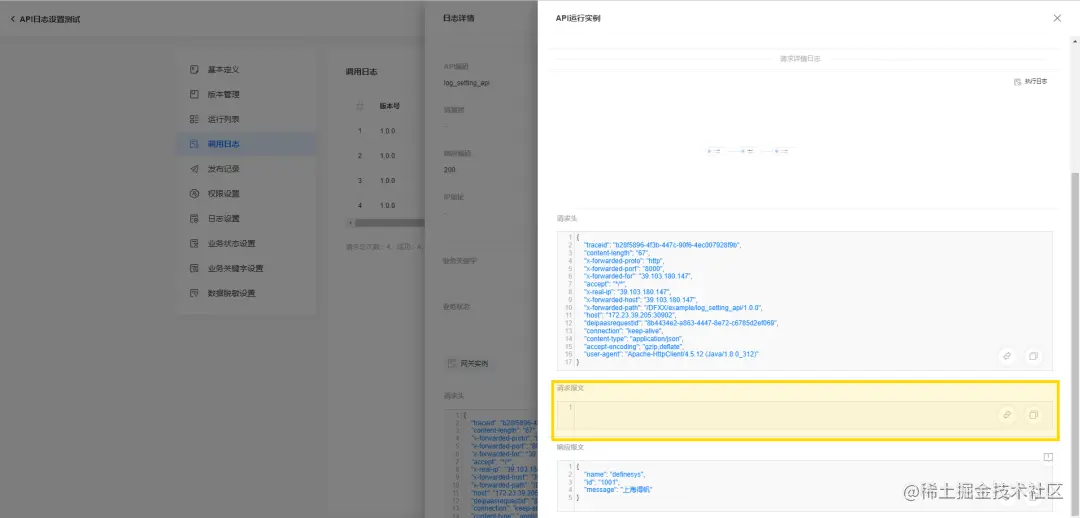The height and width of the screenshot is (518, 1080).
Task: Toggle word wrap in 请求报文 editor
Action: click(x=1007, y=415)
